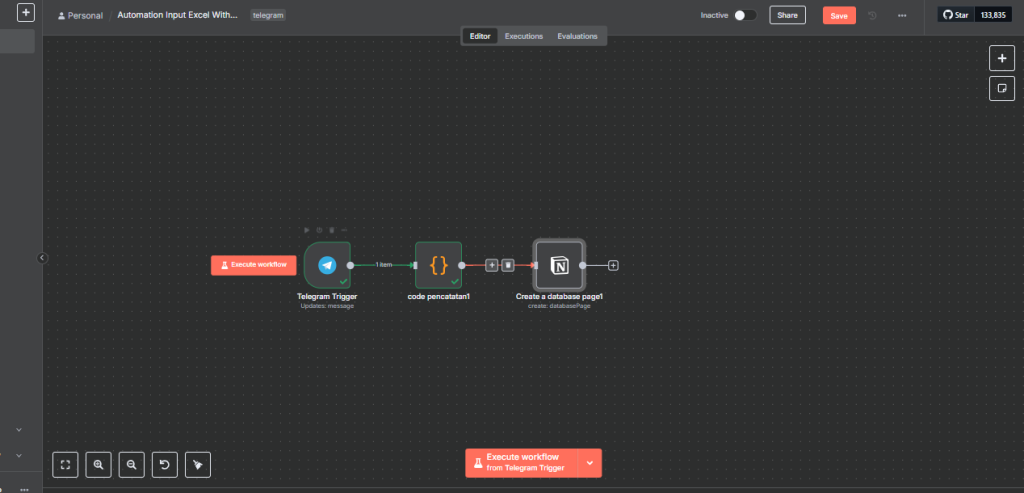Delete the connection between code and Notion
Screen dimensions: 1024x493
pyautogui.click(x=508, y=265)
